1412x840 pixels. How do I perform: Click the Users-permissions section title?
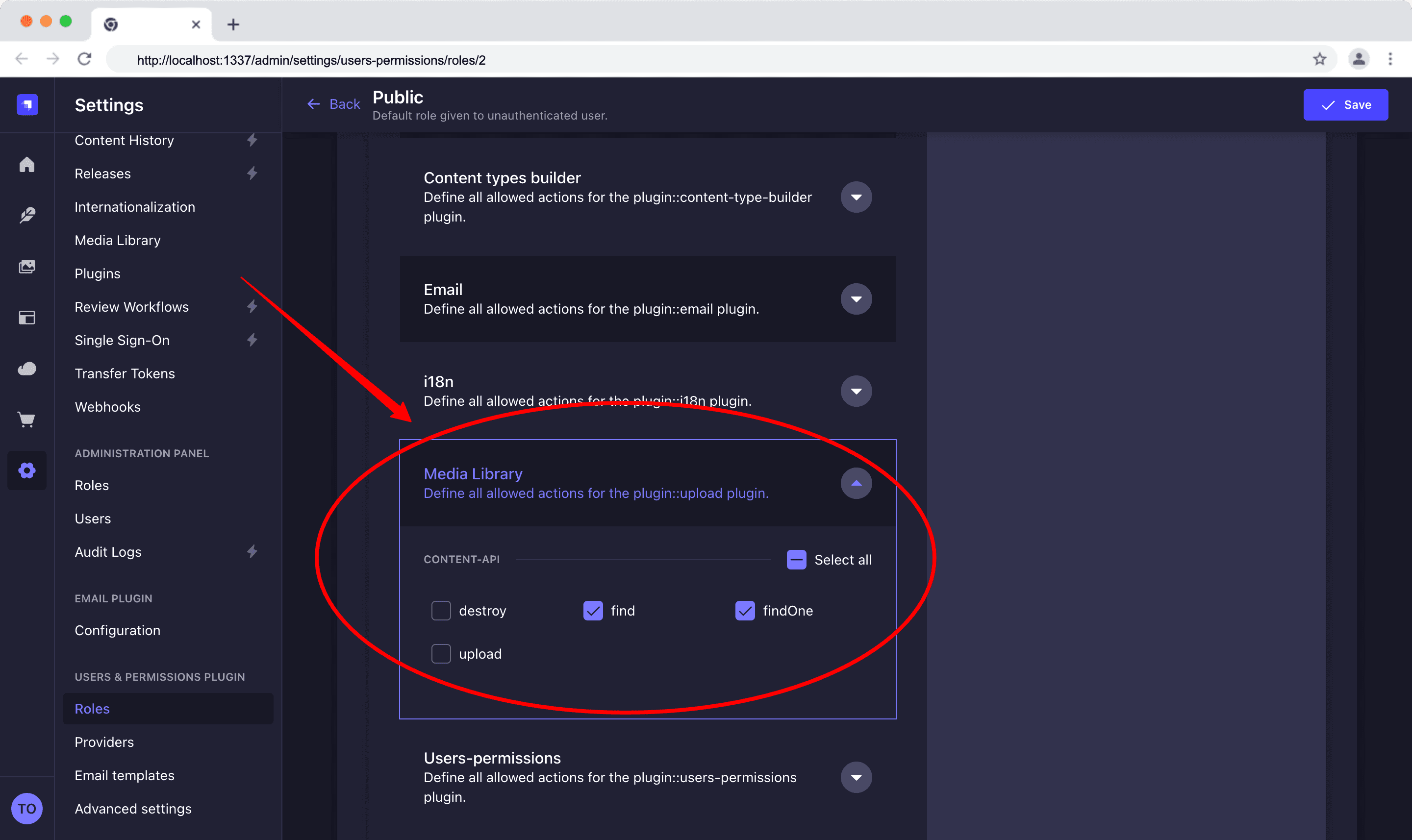[x=492, y=758]
